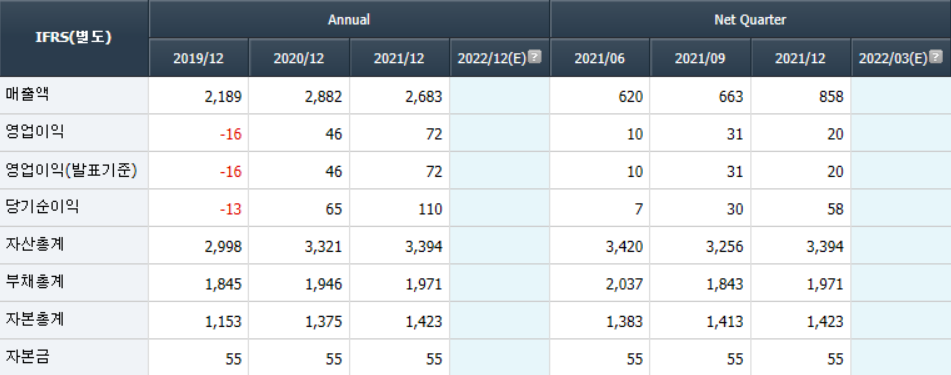Click the 1,375 total equity value
The width and height of the screenshot is (951, 375).
click(x=324, y=322)
